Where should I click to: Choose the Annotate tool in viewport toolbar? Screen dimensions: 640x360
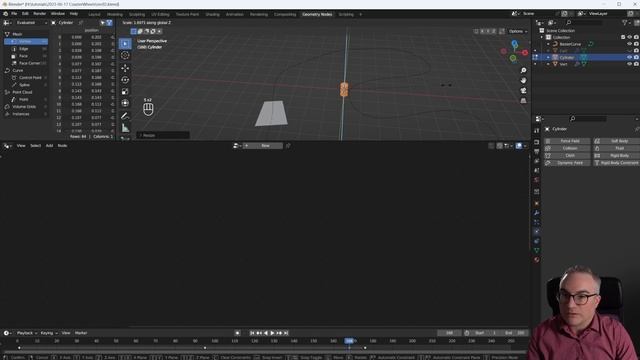[x=125, y=116]
